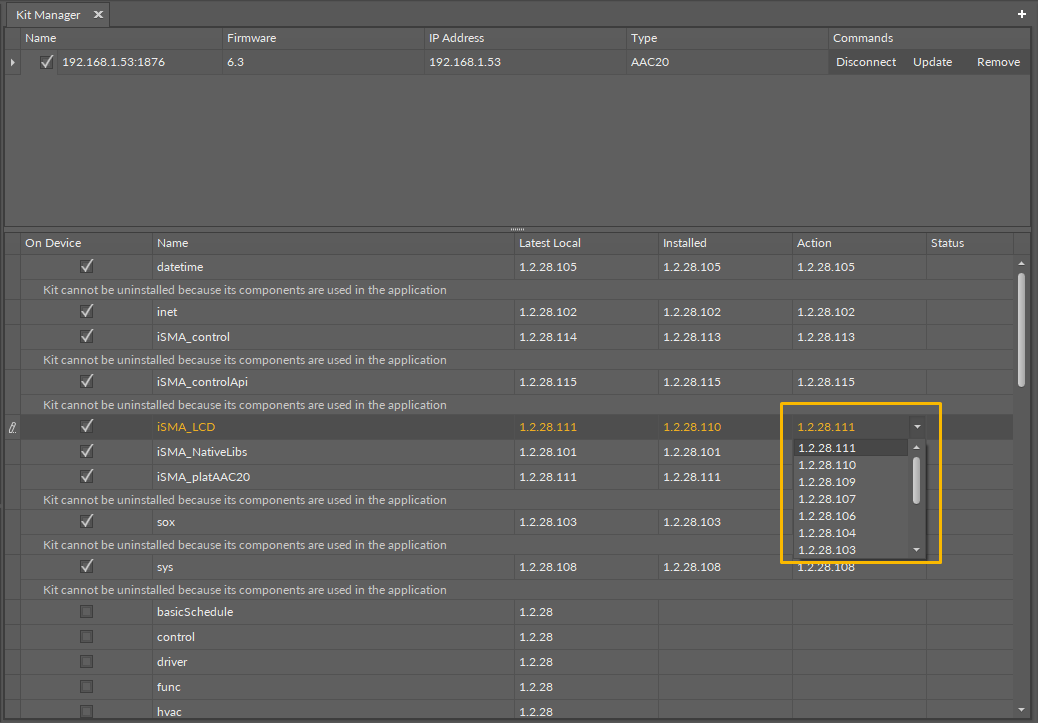Screen dimensions: 1038x723
Task: Check the driver kit checkbox
Action: click(x=87, y=662)
